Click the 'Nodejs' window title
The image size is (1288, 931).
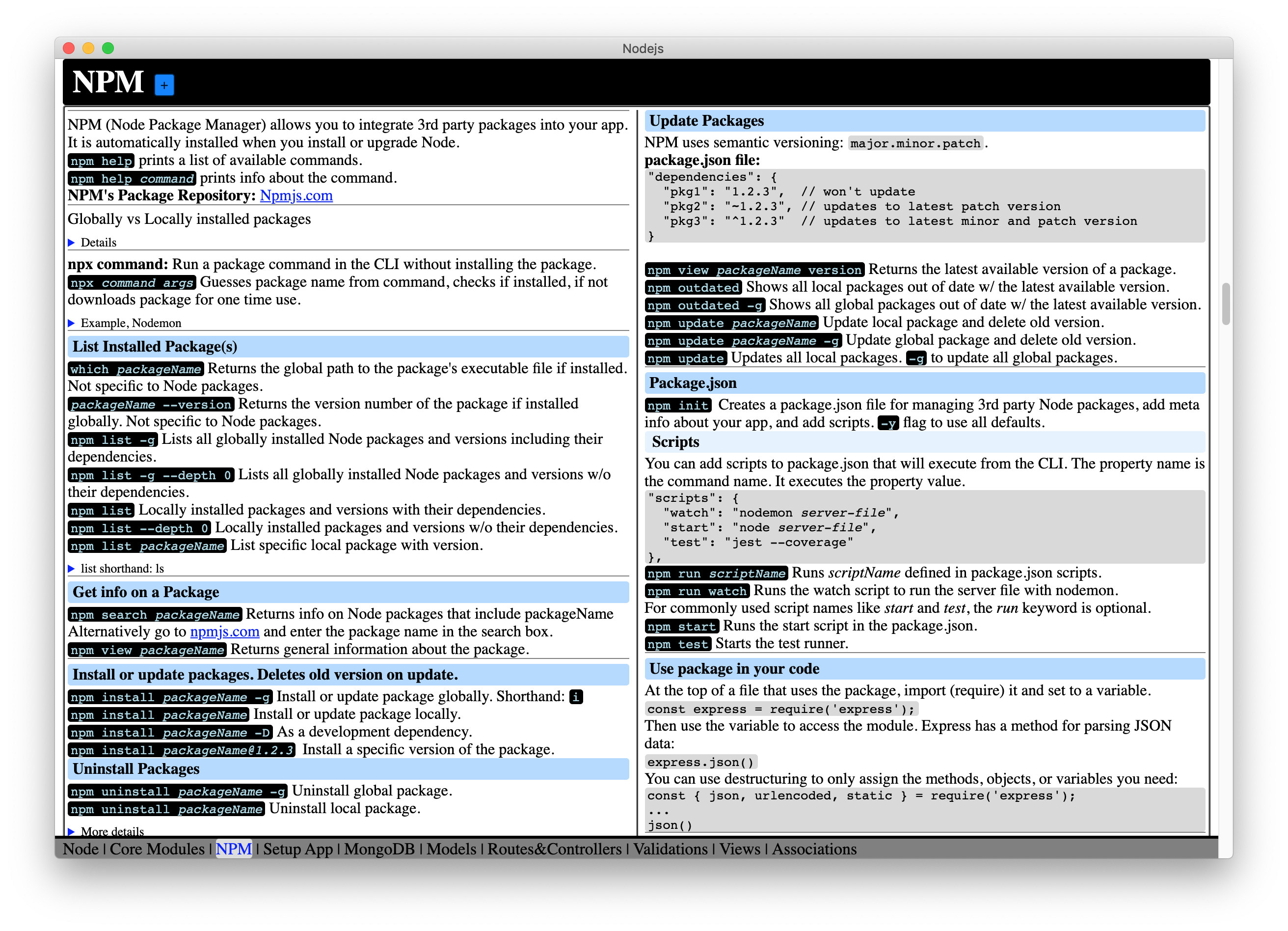click(x=643, y=48)
